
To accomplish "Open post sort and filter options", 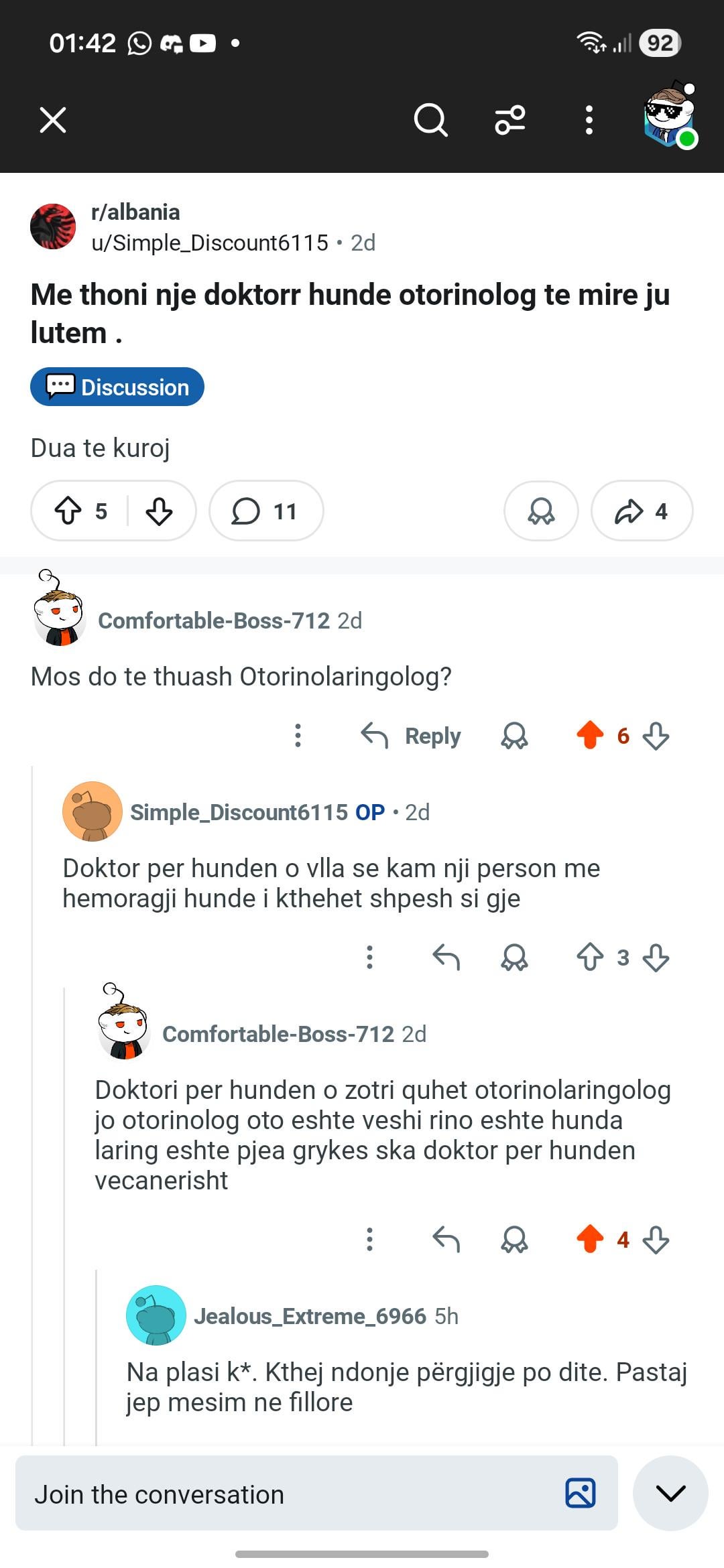I will 509,121.
